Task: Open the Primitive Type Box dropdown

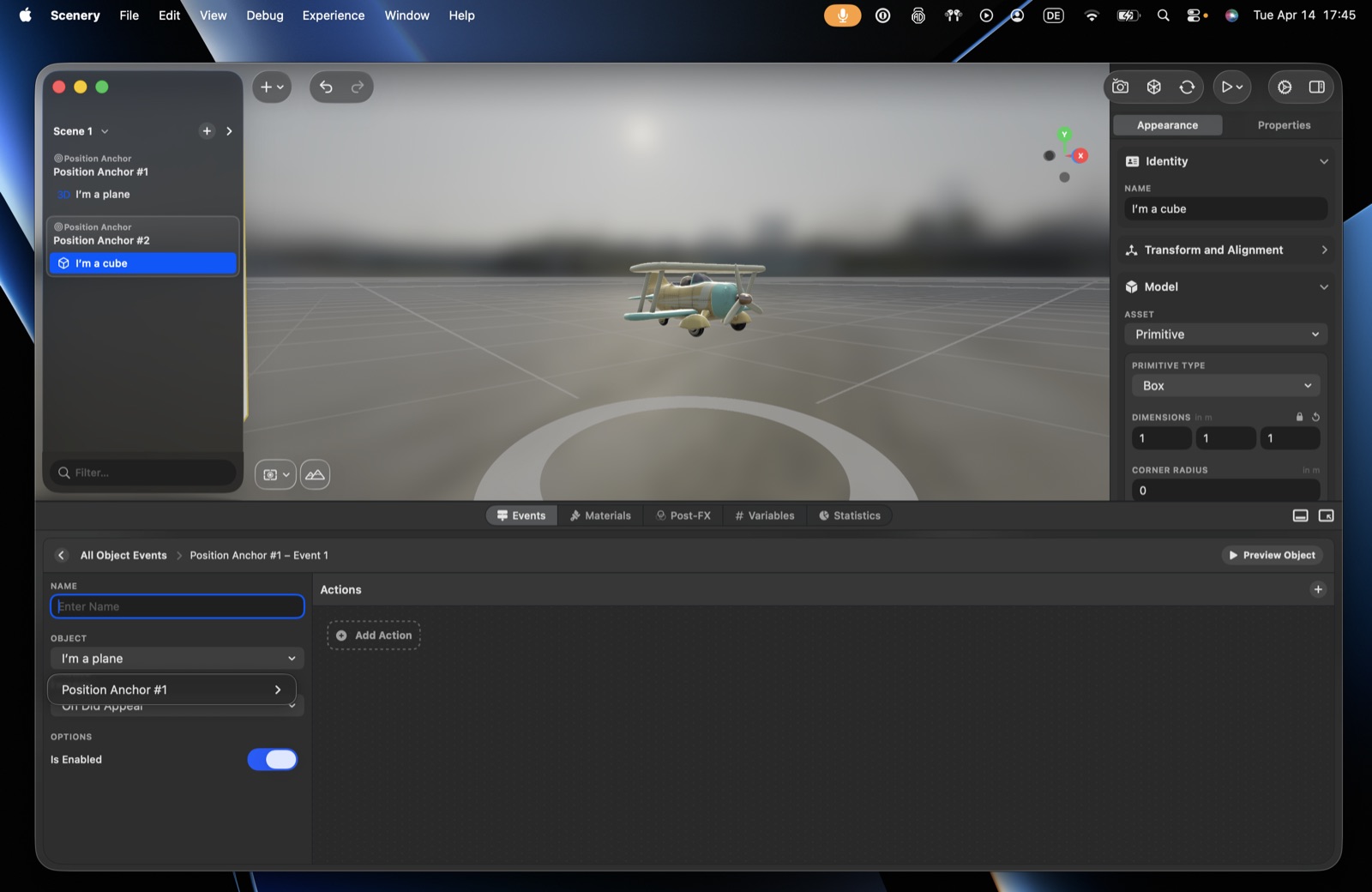Action: [1226, 386]
